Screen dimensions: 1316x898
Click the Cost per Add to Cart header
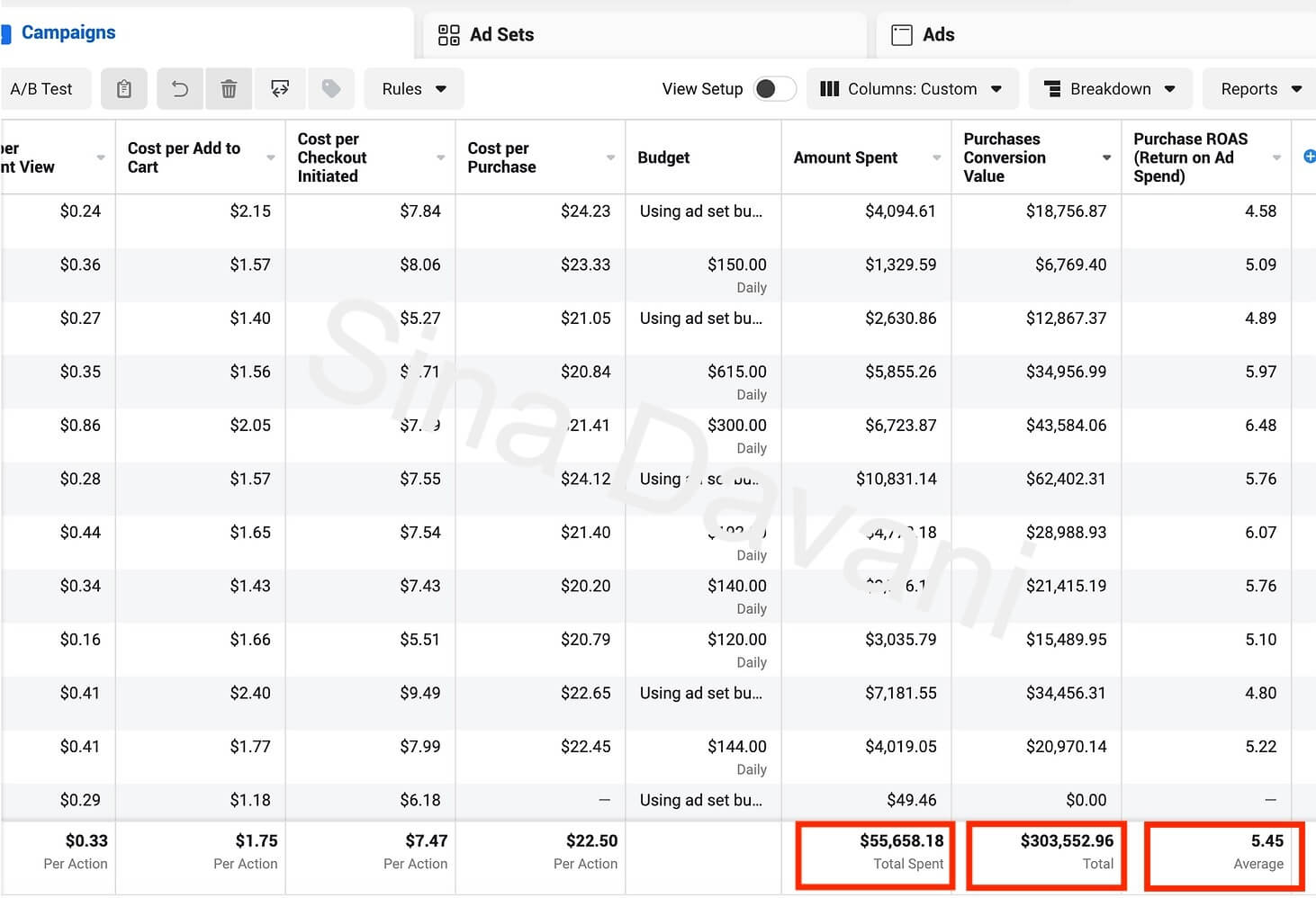184,157
